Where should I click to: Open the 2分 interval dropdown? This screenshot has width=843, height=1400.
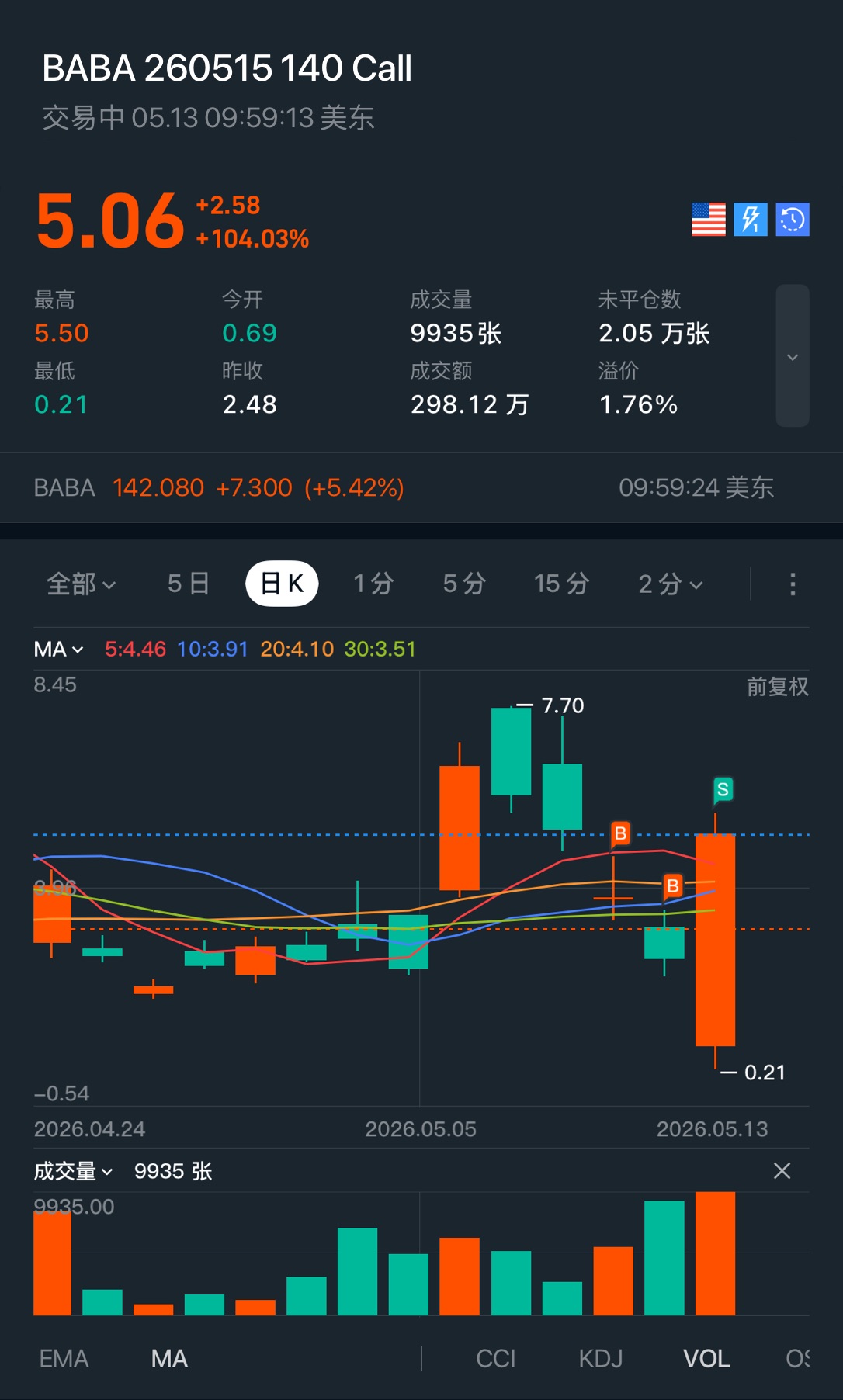point(671,584)
